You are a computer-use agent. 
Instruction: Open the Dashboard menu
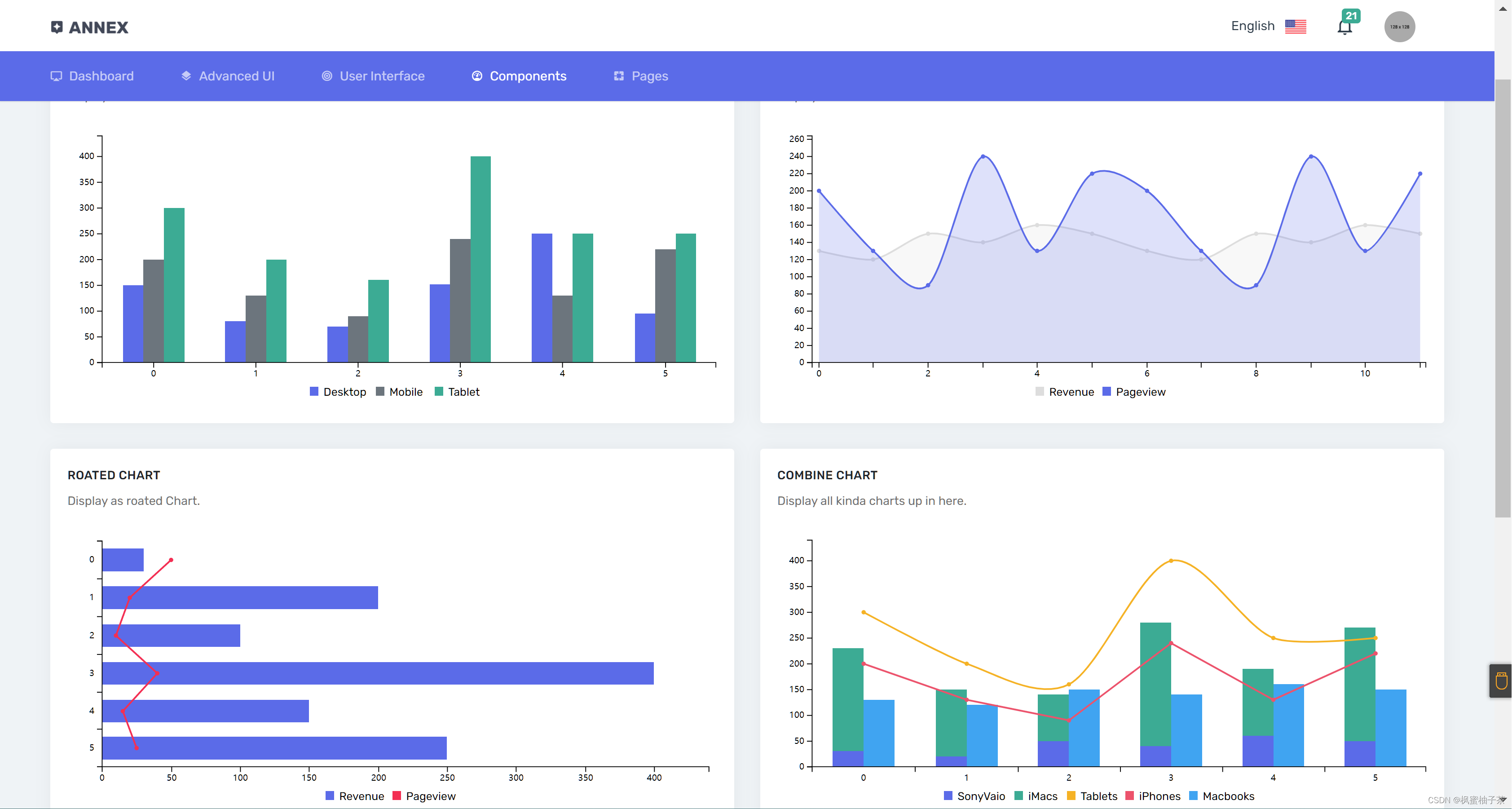click(x=92, y=76)
